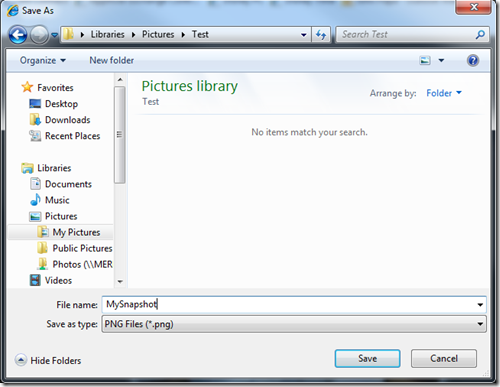Click navigation pane scroll up arrow
Image resolution: width=500 pixels, height=387 pixels.
[x=120, y=80]
